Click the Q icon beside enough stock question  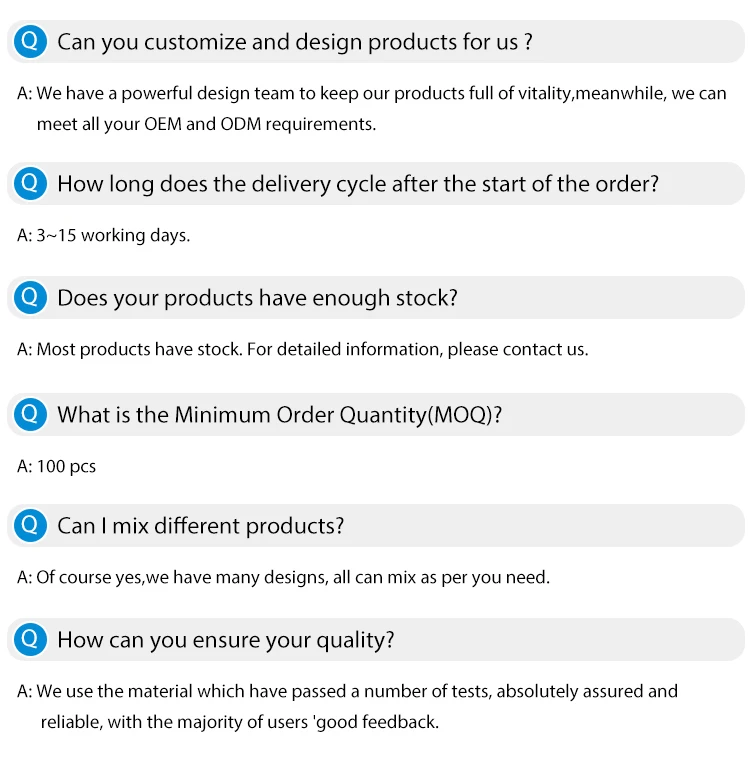[x=30, y=297]
